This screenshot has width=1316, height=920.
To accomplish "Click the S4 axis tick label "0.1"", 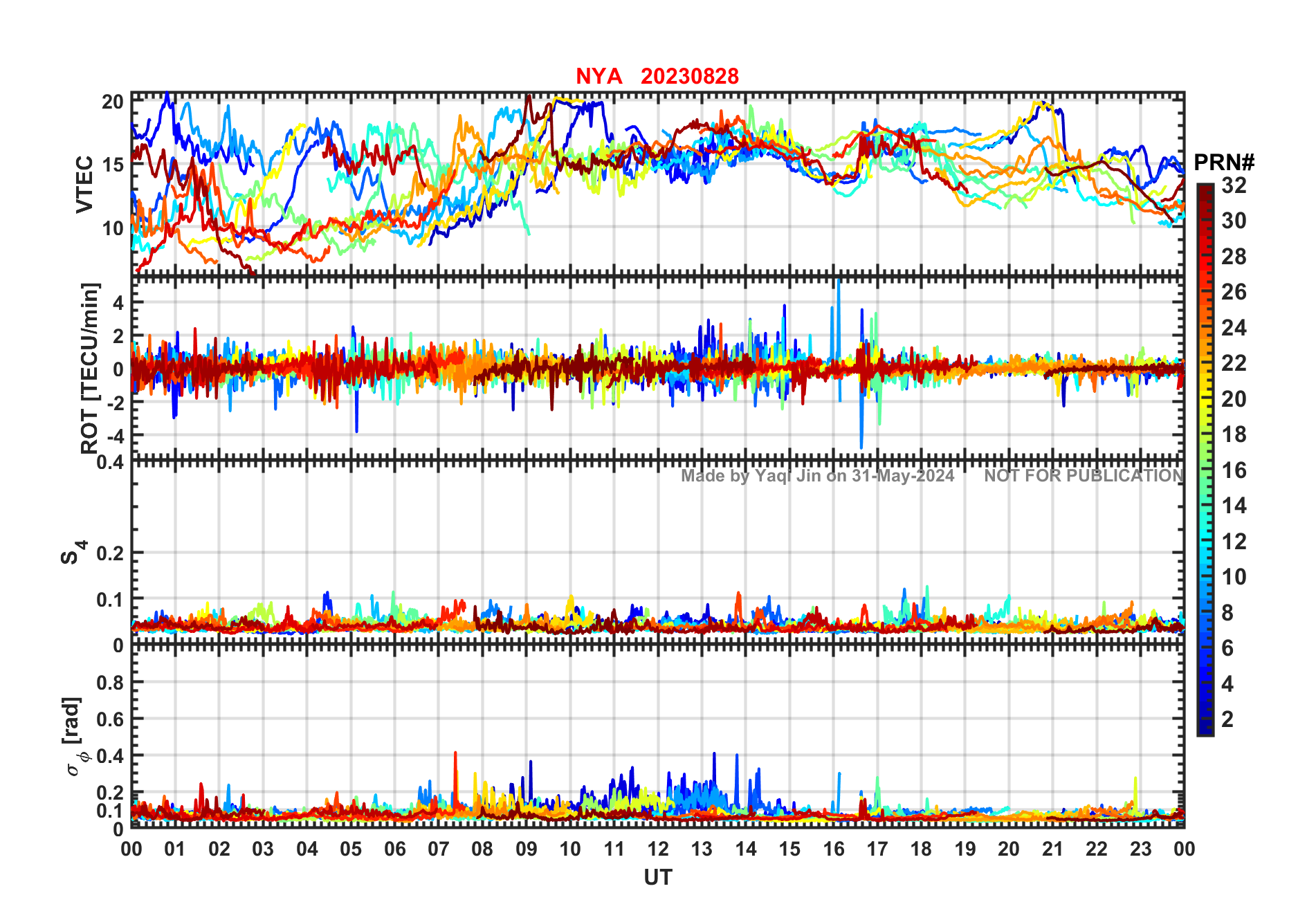I will 111,599.
